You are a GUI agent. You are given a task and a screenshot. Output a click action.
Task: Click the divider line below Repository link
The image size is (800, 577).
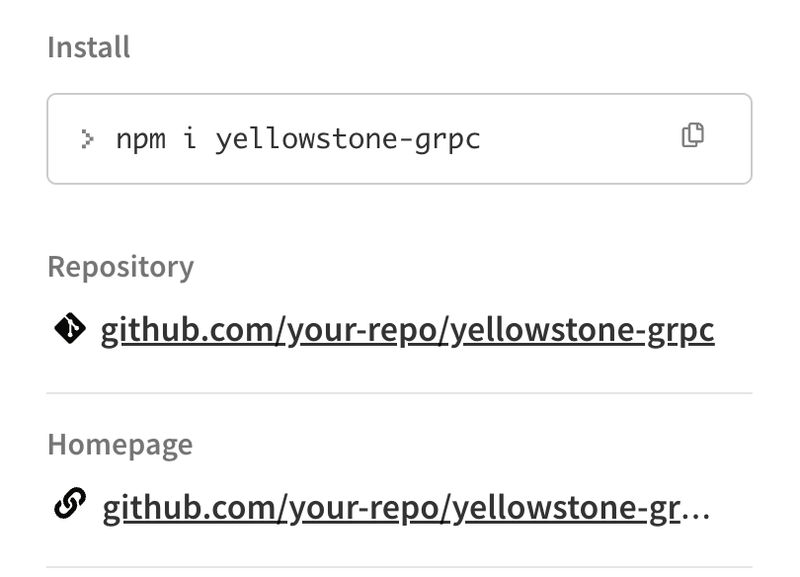(x=399, y=393)
